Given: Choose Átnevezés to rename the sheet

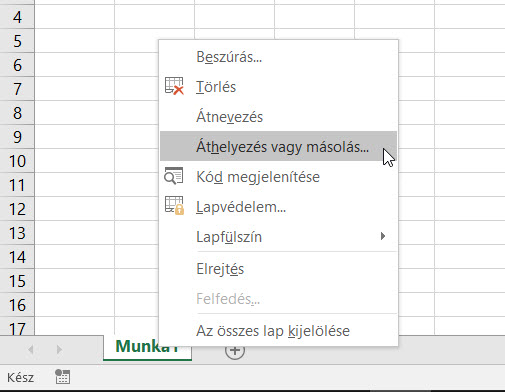Looking at the screenshot, I should [278, 117].
